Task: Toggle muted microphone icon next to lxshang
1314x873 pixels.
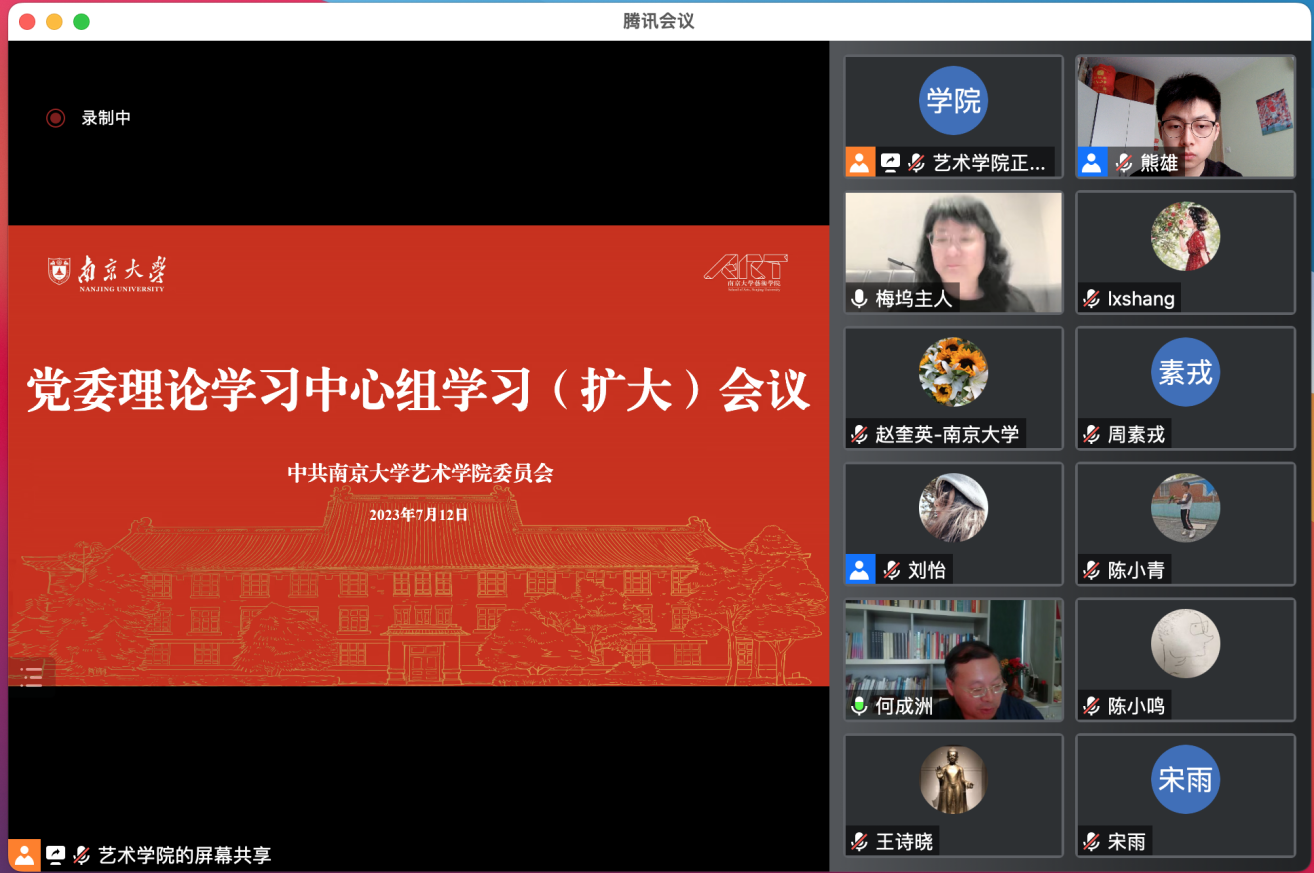Action: pyautogui.click(x=1092, y=298)
